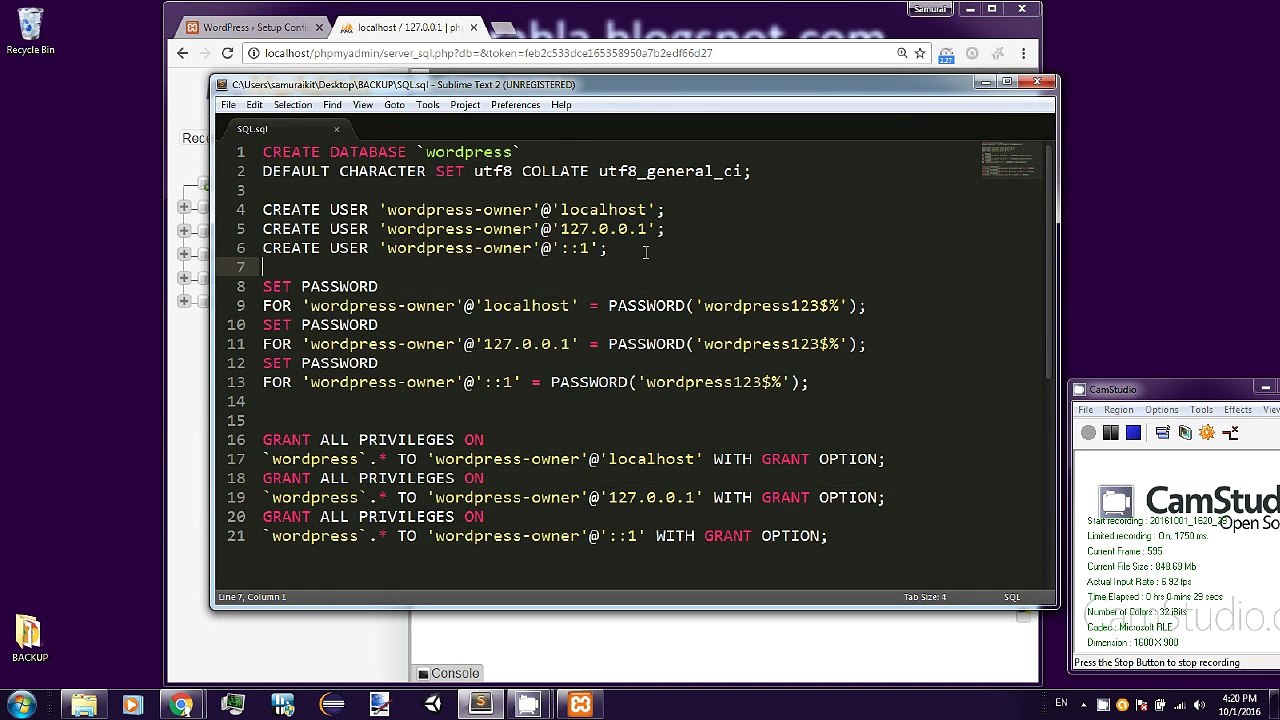Open the Windows Start menu

tap(21, 705)
